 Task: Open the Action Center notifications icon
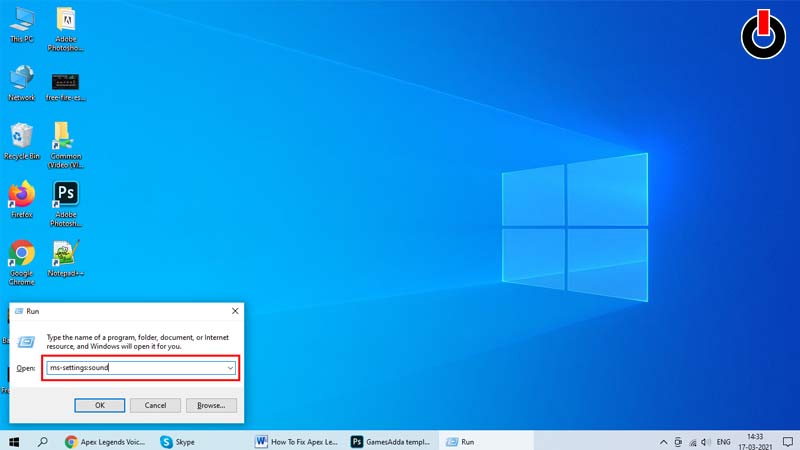click(788, 442)
